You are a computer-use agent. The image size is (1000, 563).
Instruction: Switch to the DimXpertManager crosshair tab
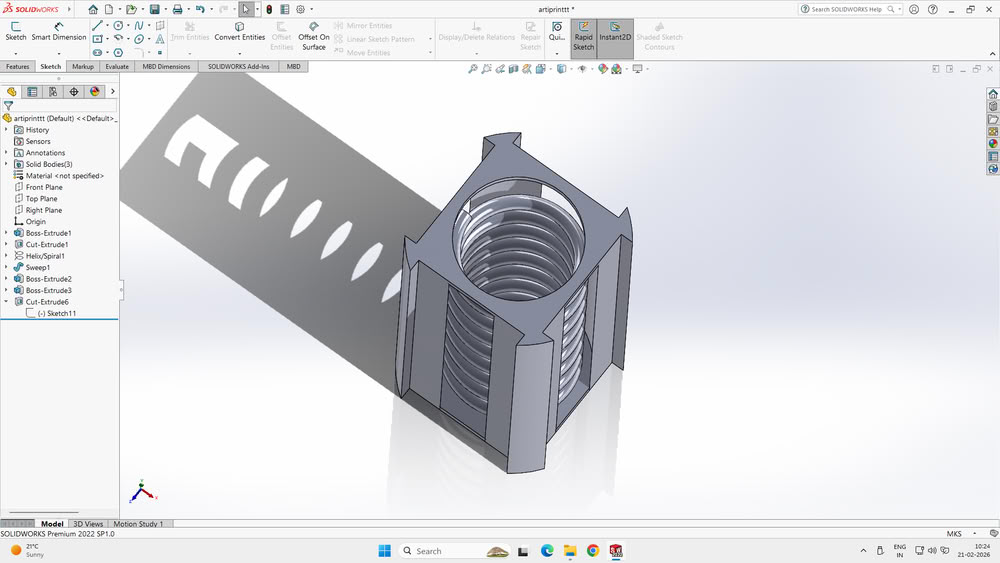point(74,92)
